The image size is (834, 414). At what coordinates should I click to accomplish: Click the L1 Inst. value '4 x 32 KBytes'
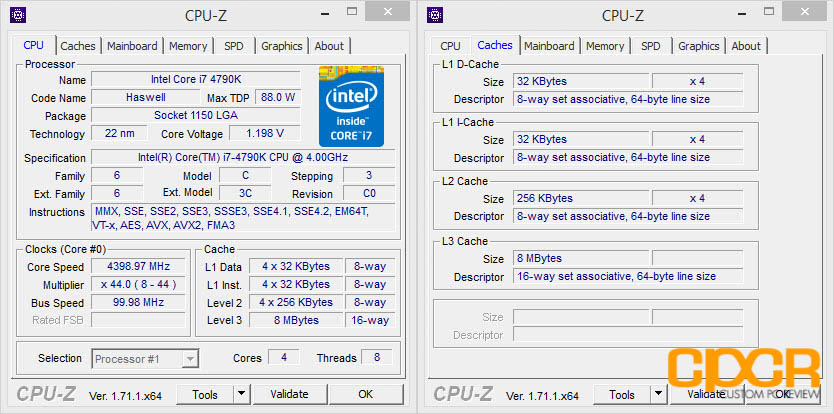(296, 285)
